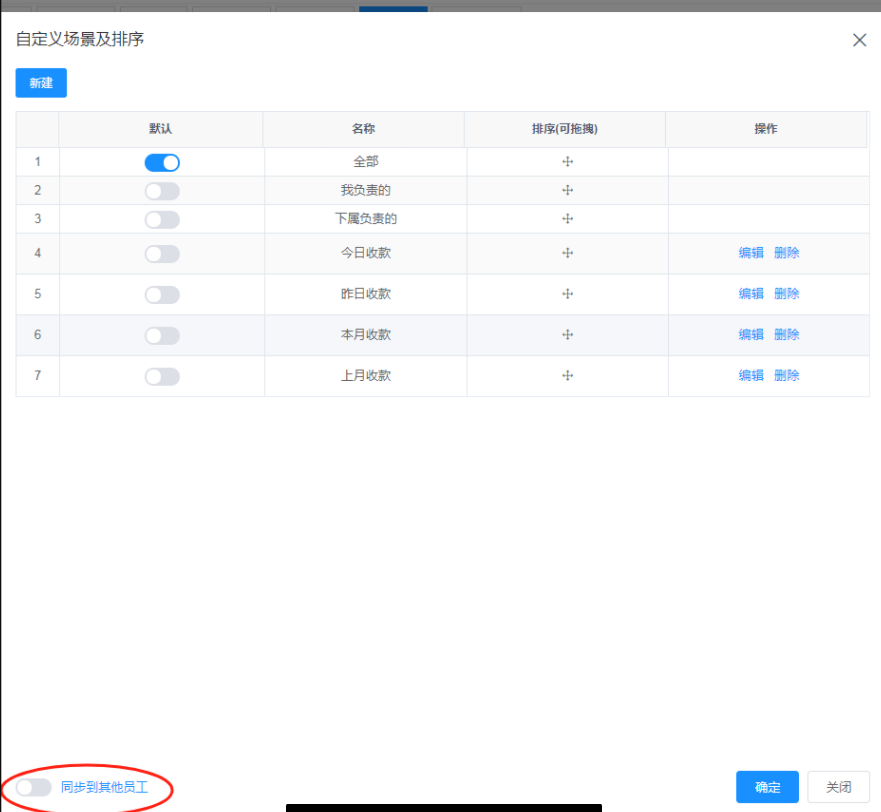Click the drag handle for 全部 row
Viewport: 881px width, 812px height.
point(567,161)
